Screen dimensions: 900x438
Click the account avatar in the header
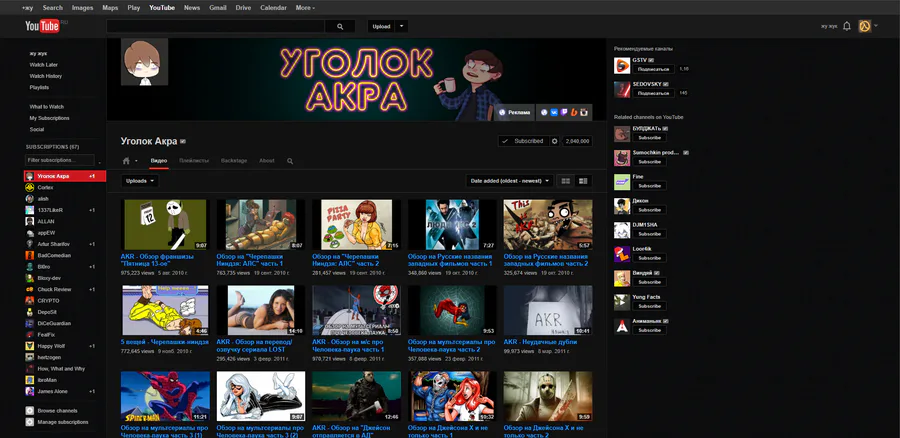pyautogui.click(x=864, y=26)
